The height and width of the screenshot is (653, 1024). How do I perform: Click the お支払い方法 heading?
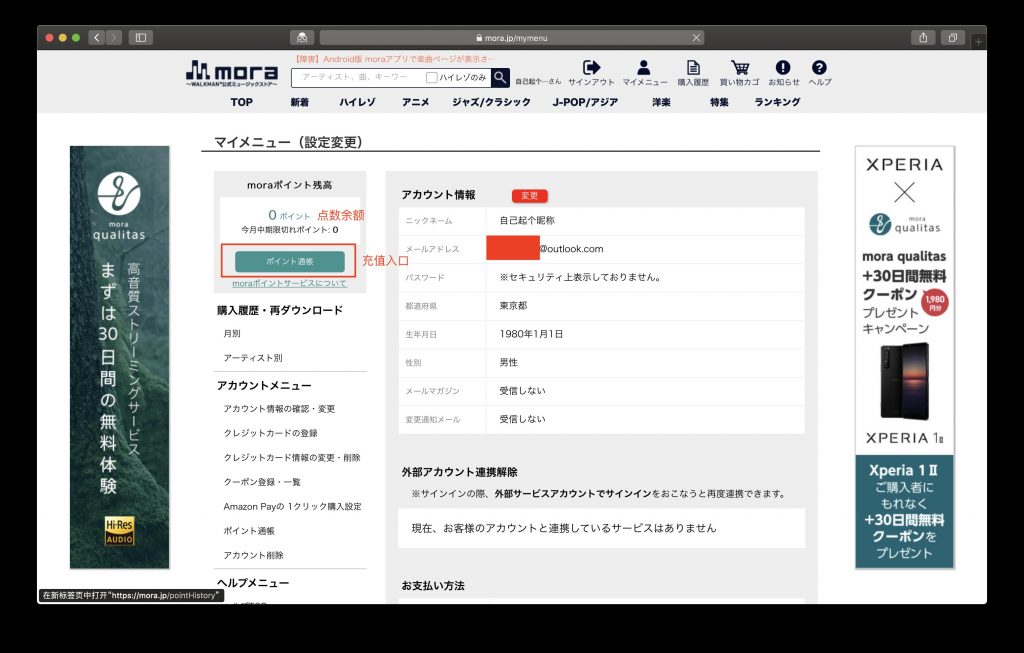coord(433,586)
